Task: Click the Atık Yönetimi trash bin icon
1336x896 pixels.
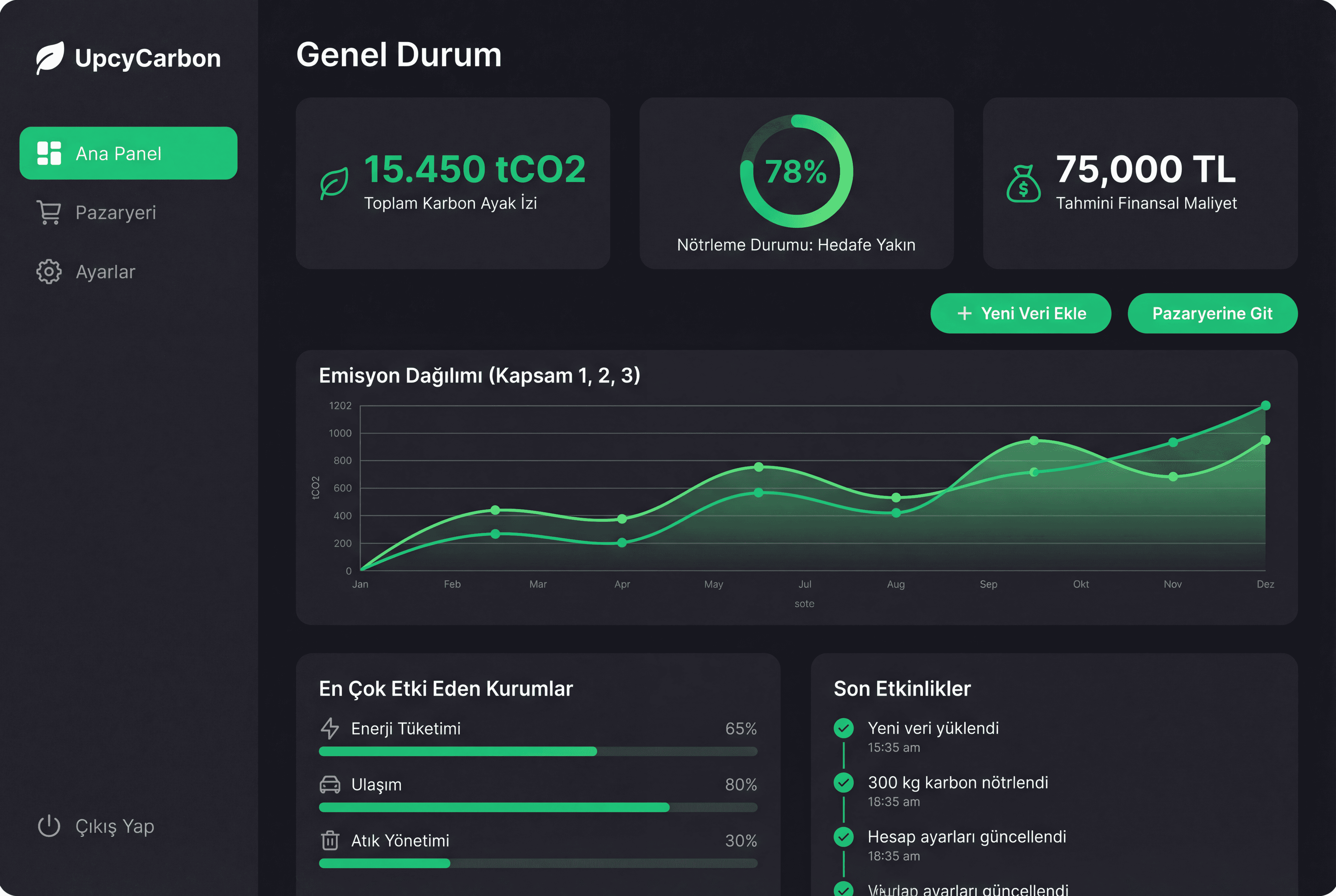Action: pos(330,840)
